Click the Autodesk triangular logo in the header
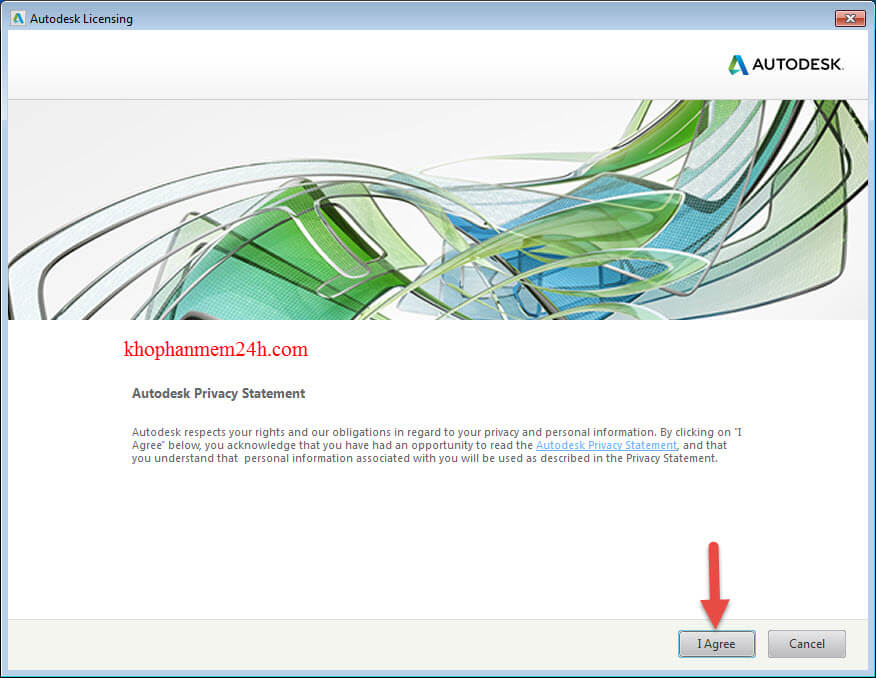 click(738, 65)
